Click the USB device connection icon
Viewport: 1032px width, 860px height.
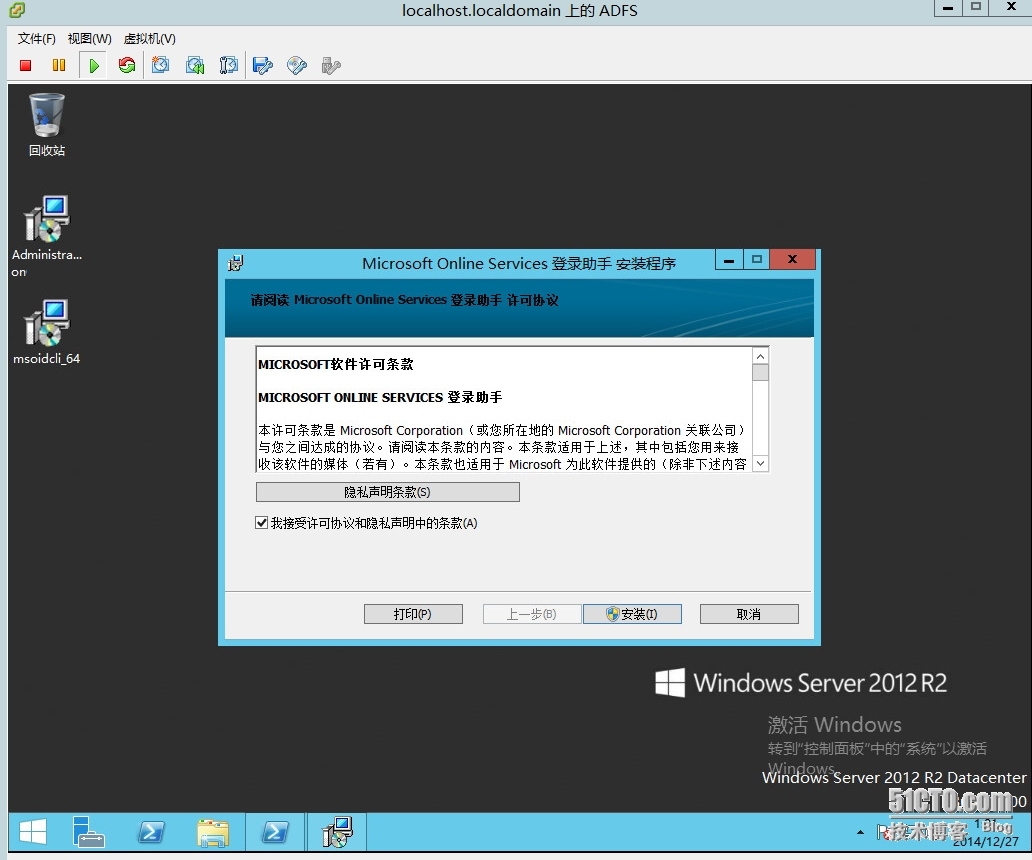tap(331, 65)
